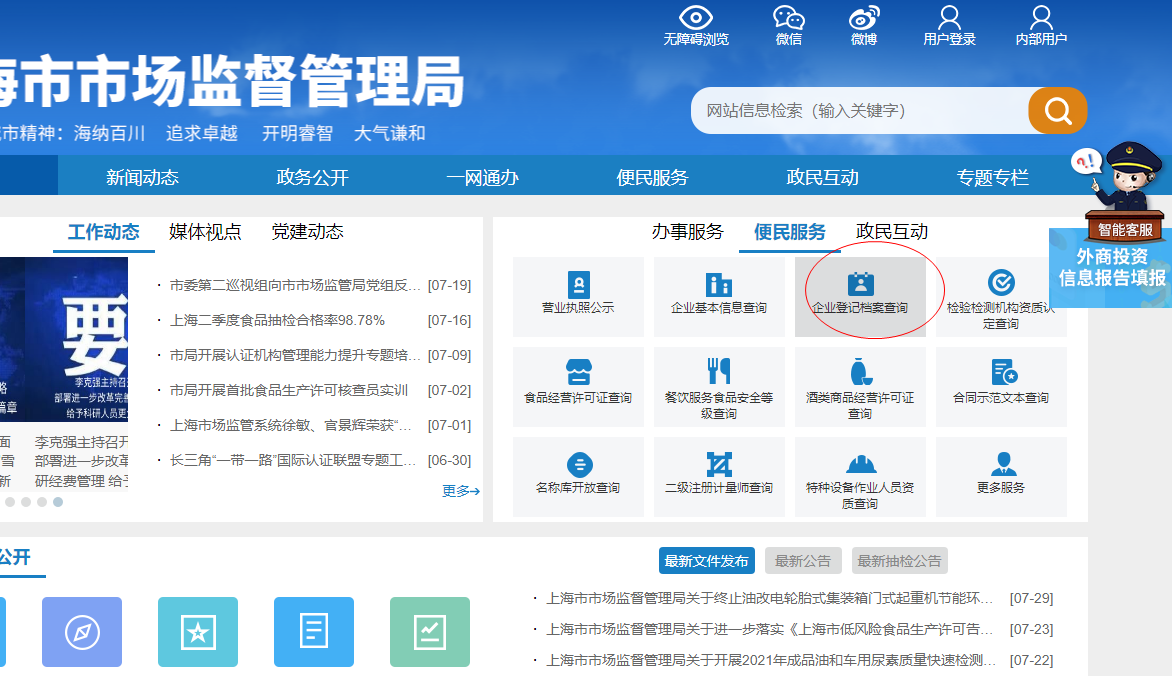Switch to the 政民互动 tab in the services panel
The image size is (1172, 676).
coord(892,232)
